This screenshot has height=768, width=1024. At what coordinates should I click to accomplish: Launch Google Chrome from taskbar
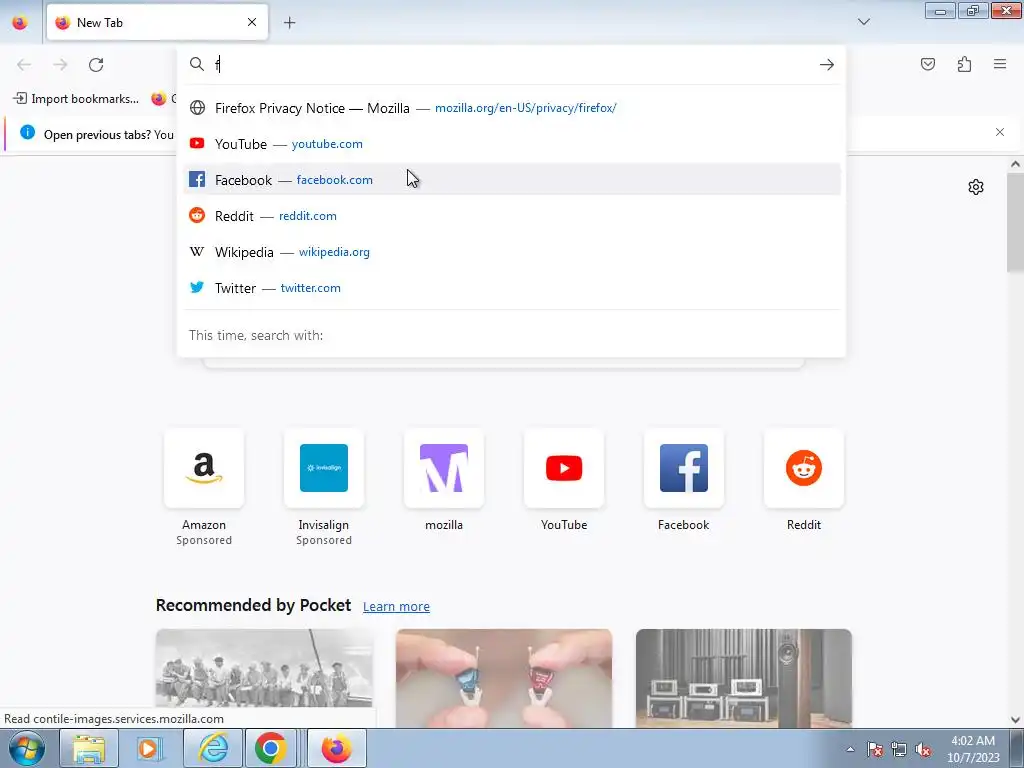click(x=271, y=748)
